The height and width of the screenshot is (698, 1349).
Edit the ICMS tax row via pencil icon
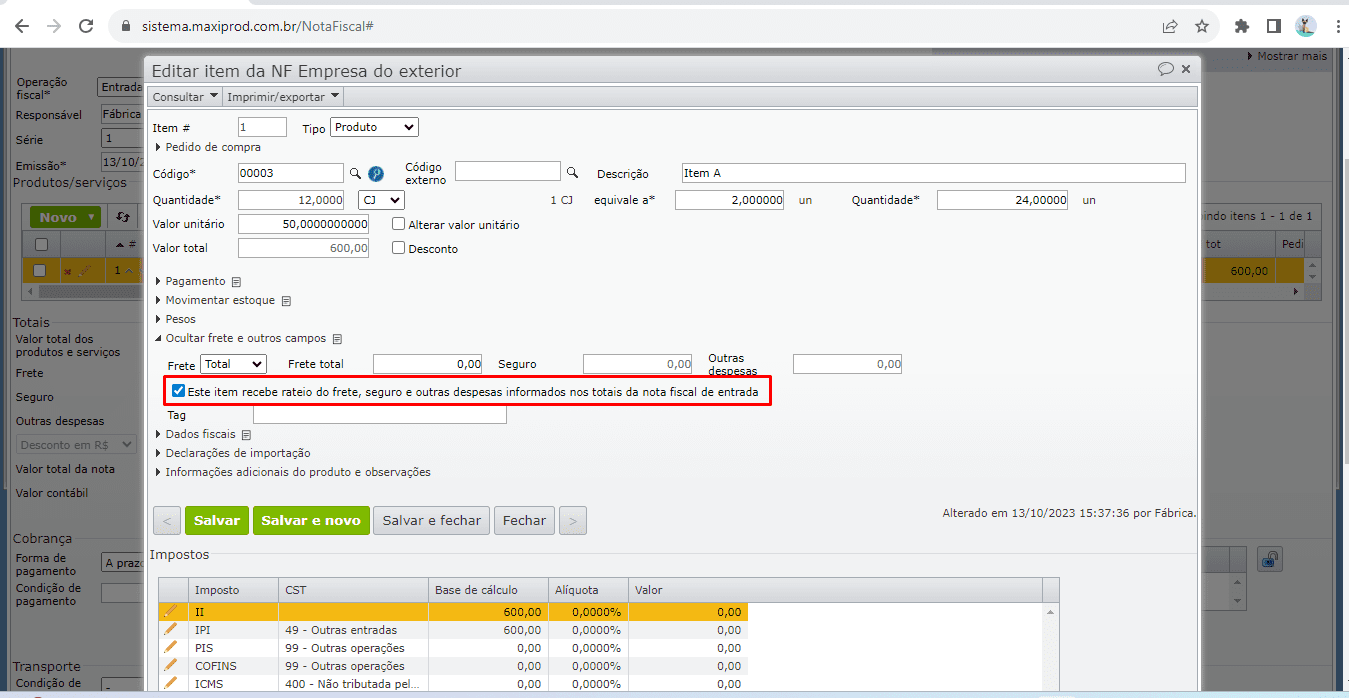coord(171,683)
